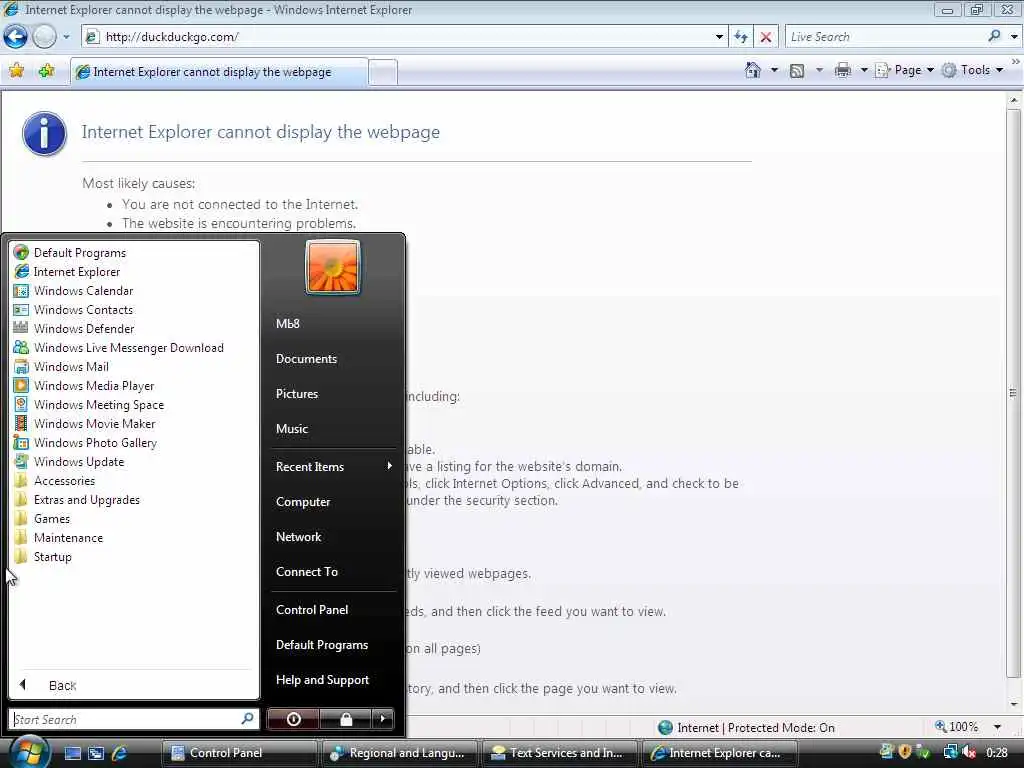1024x768 pixels.
Task: Expand the Extras and Upgrades folder
Action: tap(135, 500)
